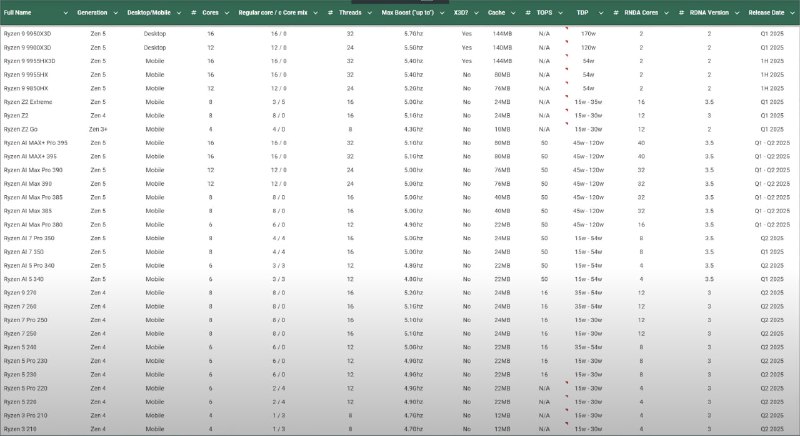Select the Ryzen AI 5 Pro 340 cell
The image size is (800, 436).
(x=29, y=266)
